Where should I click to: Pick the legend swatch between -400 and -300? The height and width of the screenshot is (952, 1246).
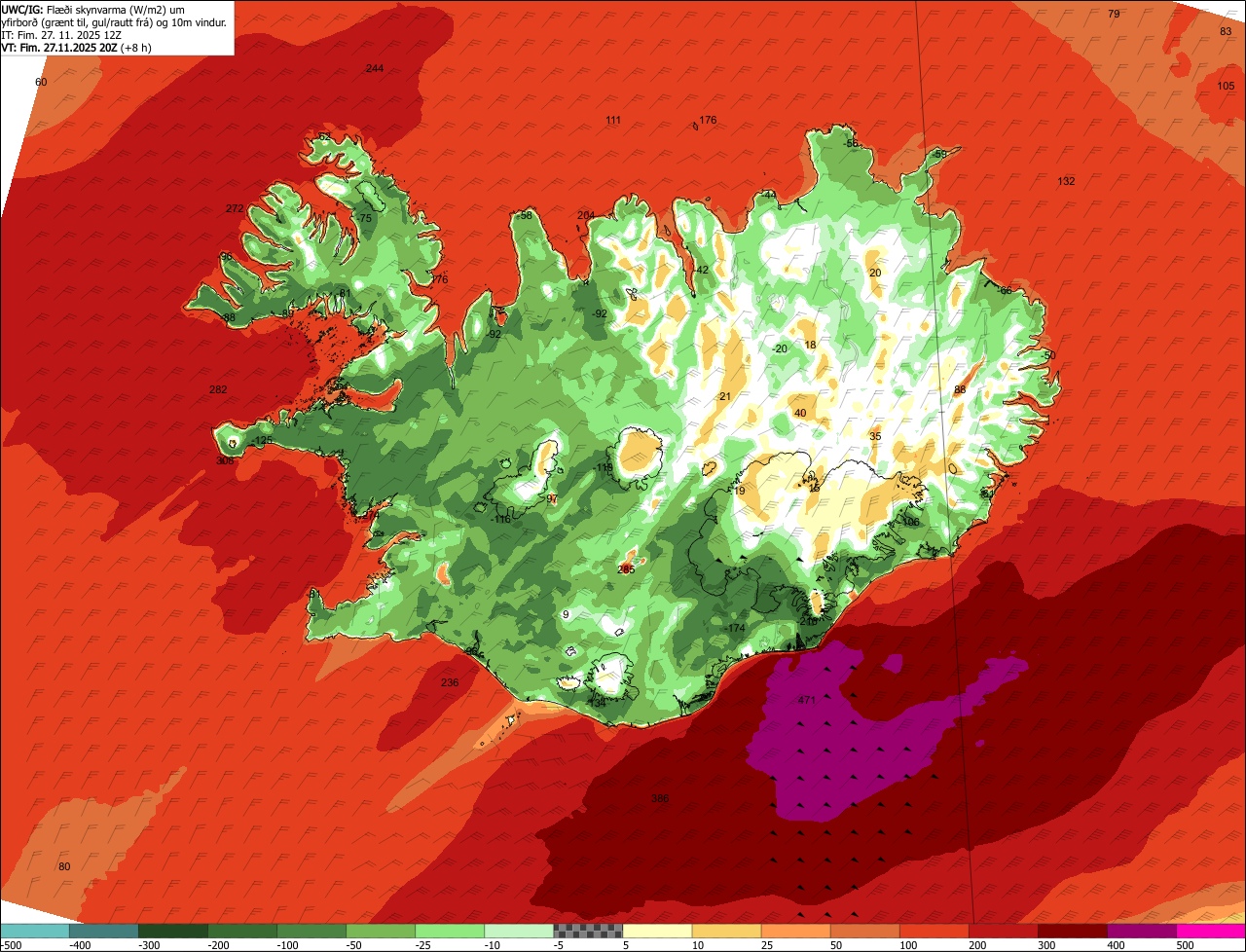point(103,931)
